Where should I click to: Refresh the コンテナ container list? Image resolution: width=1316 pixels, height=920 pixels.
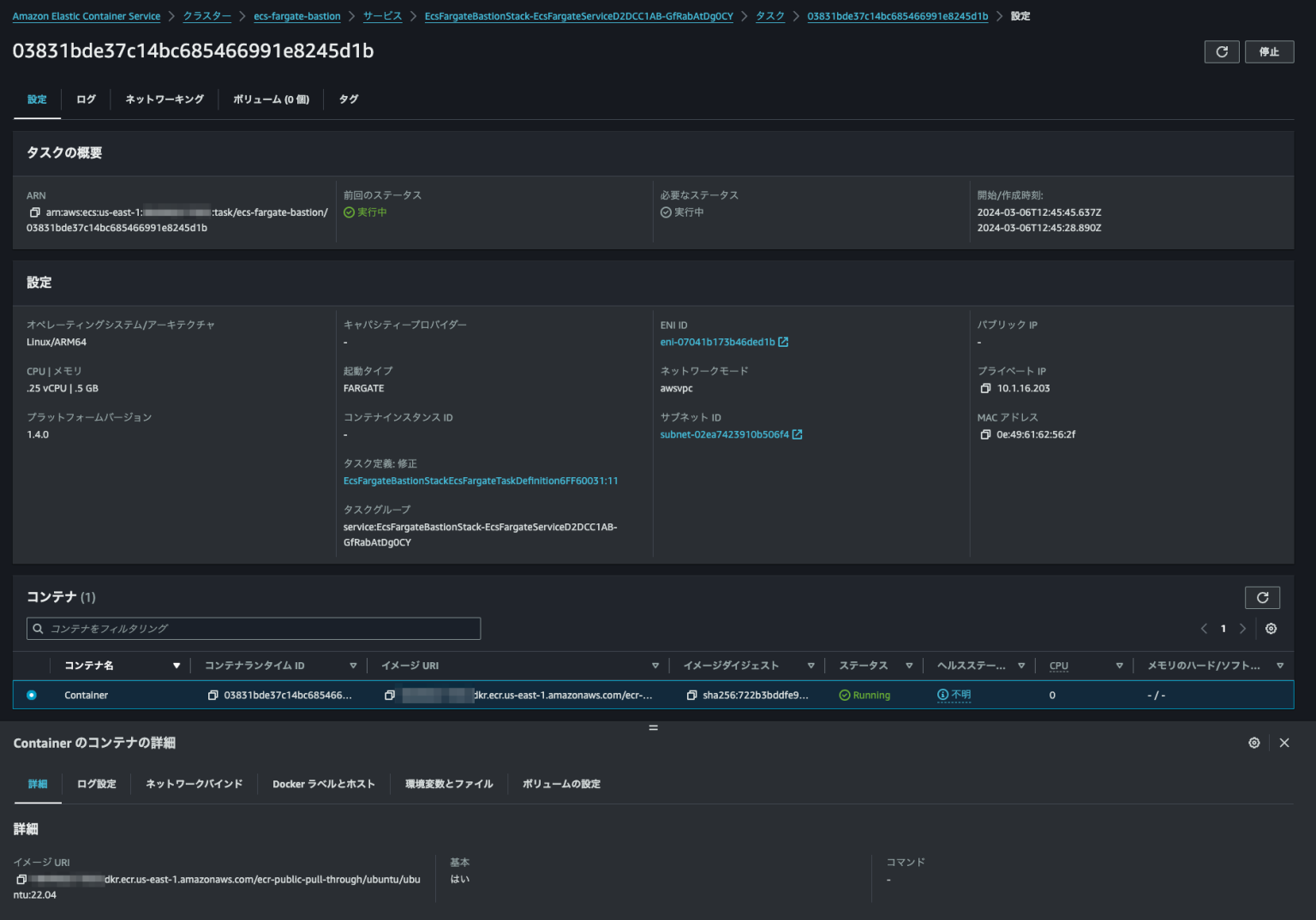[1262, 597]
